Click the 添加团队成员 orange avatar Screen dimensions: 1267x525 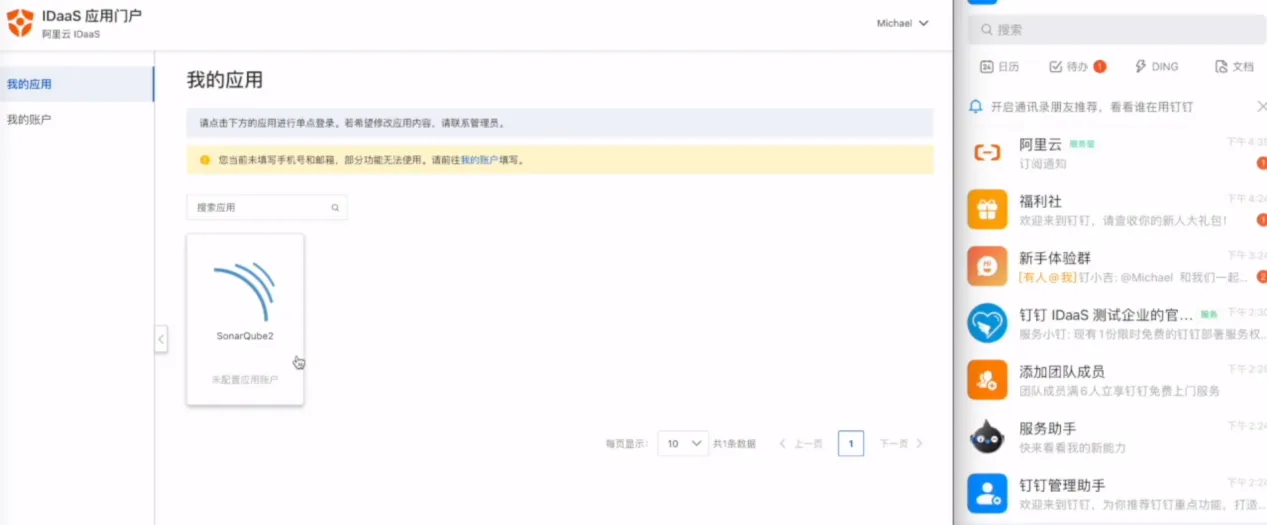987,380
